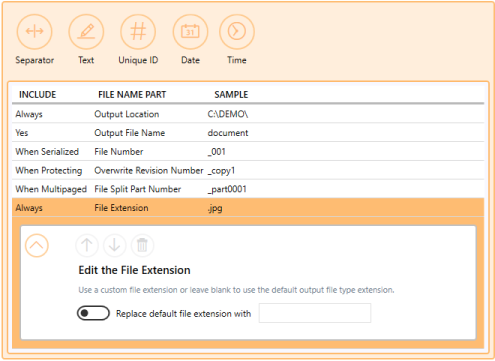Collapse the File Extension editor with chevron
This screenshot has width=495, height=361.
click(37, 246)
